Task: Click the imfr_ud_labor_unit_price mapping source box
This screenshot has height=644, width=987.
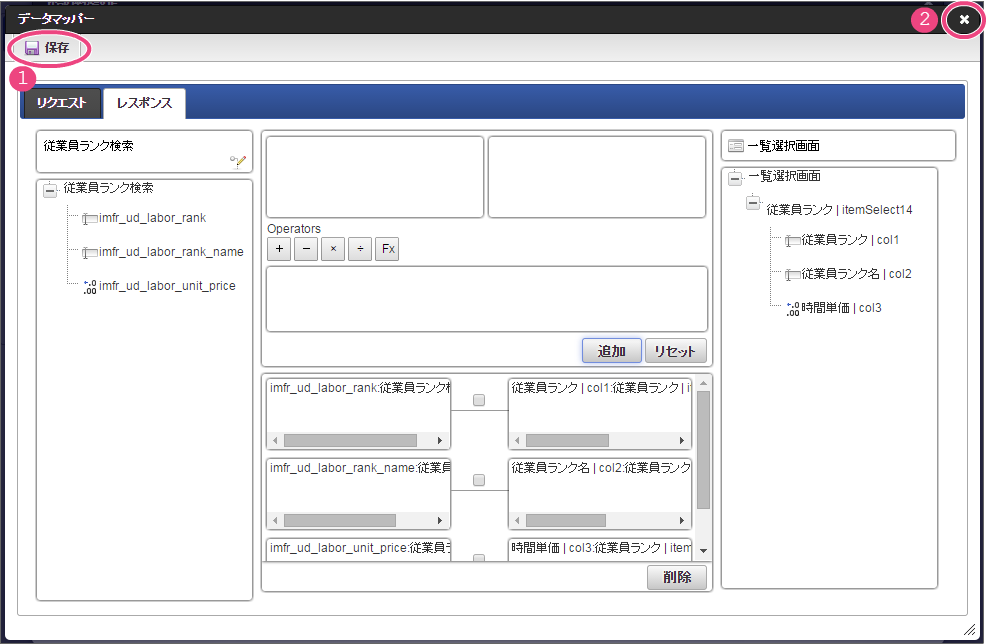Action: 359,549
